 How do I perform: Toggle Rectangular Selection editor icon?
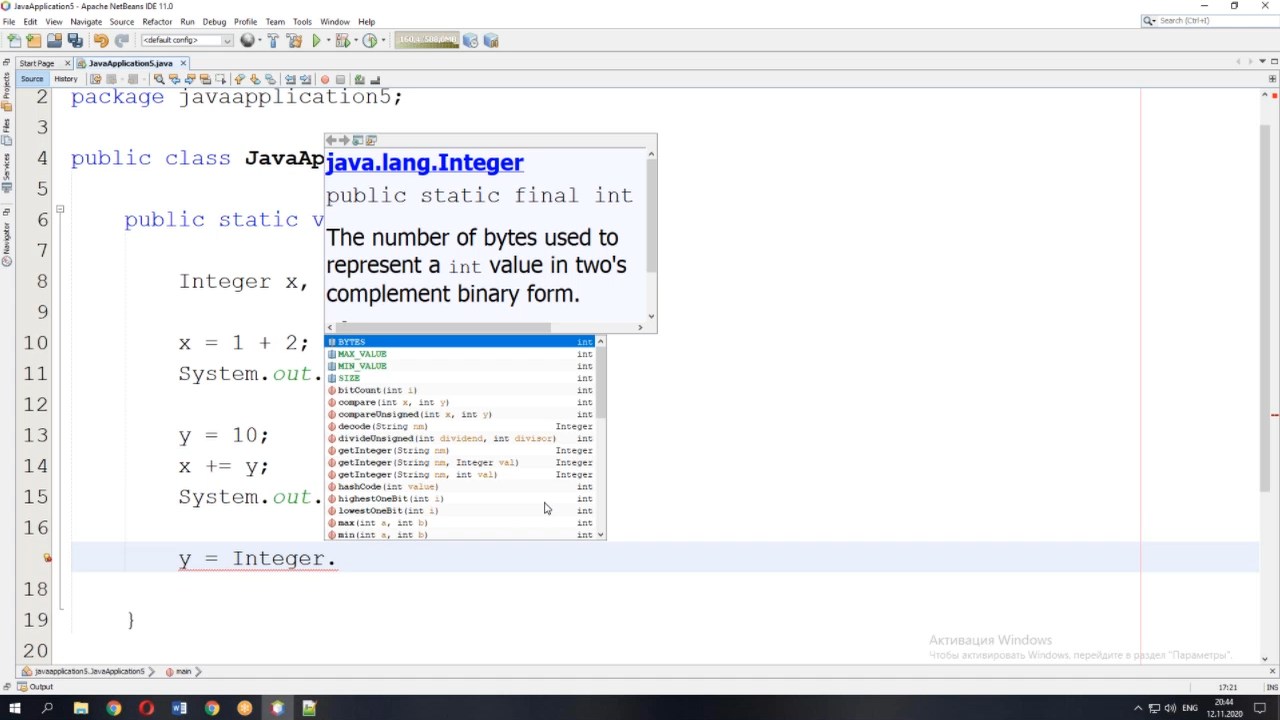(x=221, y=79)
